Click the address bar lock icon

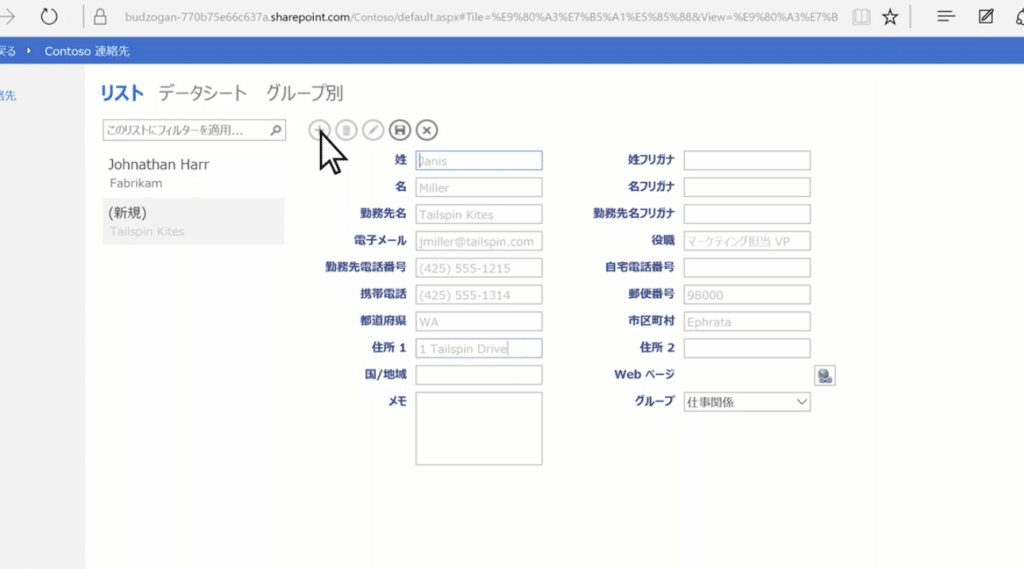point(100,16)
